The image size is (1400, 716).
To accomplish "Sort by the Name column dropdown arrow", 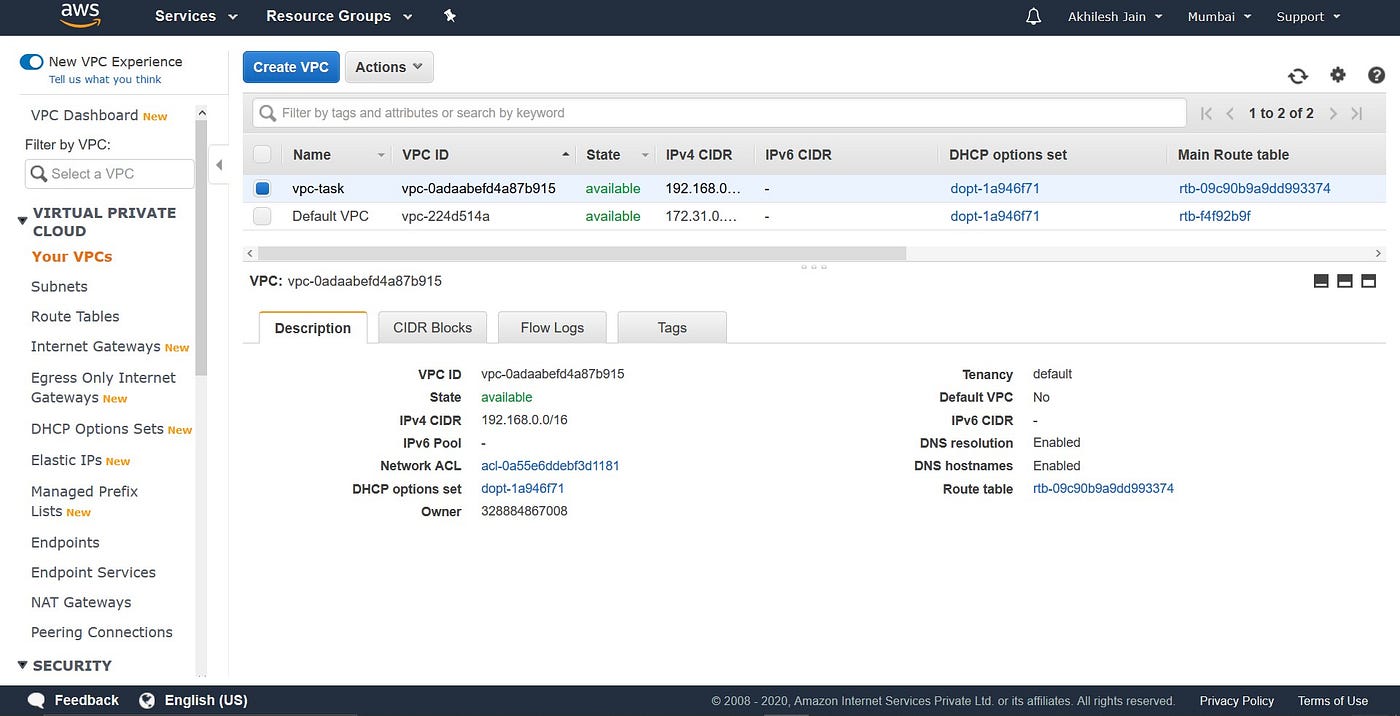I will 381,155.
